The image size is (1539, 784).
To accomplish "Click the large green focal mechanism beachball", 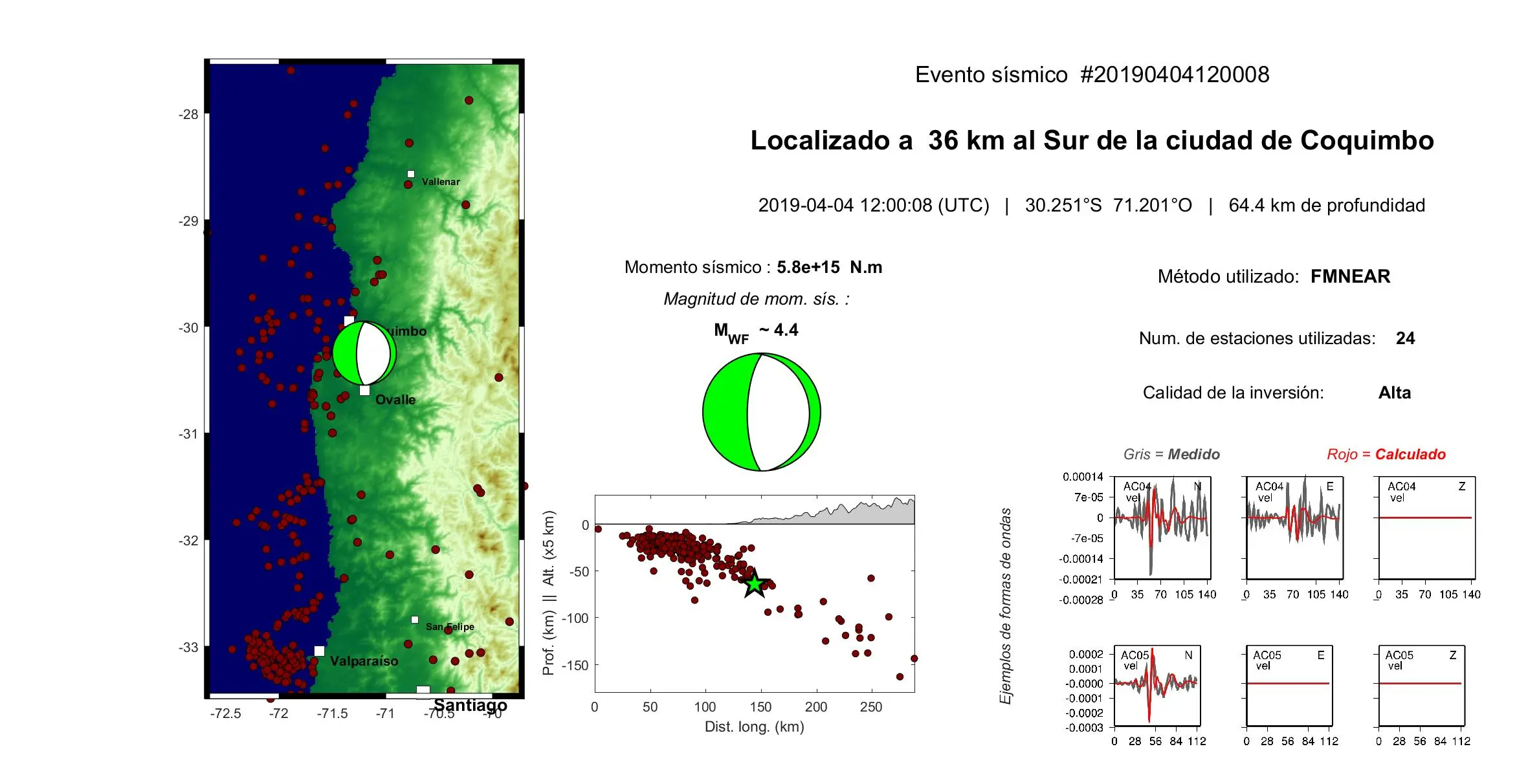I will (x=762, y=412).
